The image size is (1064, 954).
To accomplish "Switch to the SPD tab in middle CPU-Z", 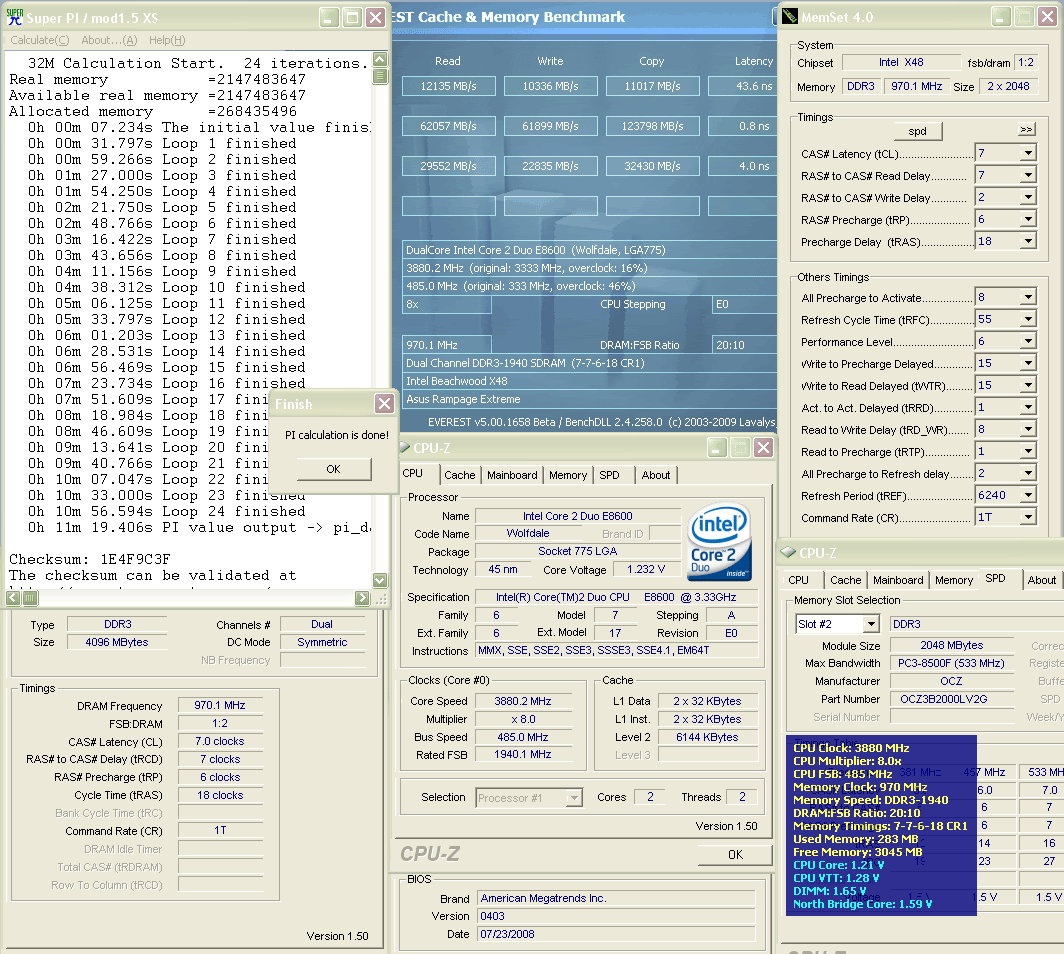I will click(609, 475).
